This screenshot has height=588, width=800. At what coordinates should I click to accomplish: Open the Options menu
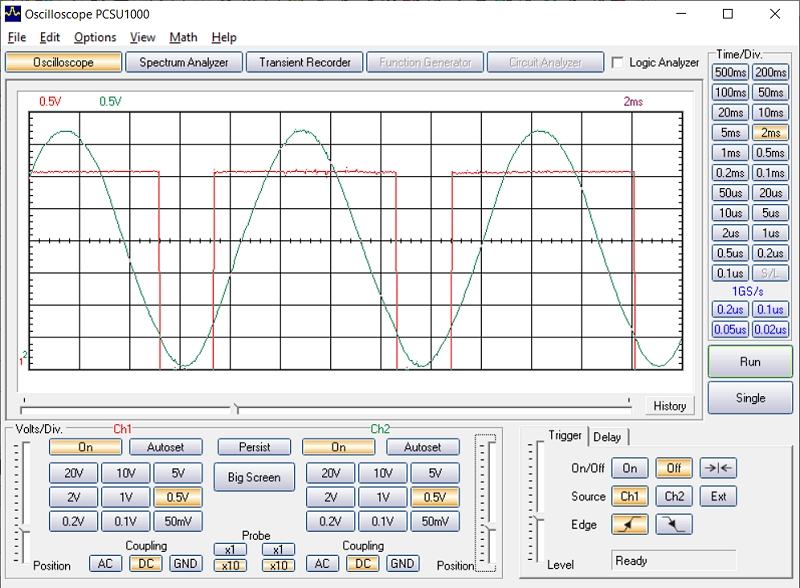click(x=95, y=37)
